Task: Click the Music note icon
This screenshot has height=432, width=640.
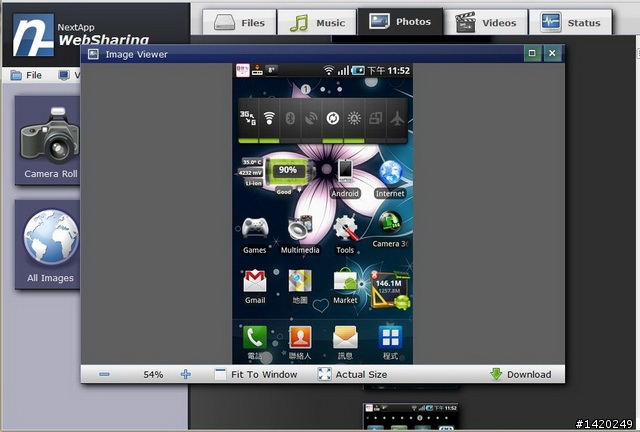Action: [299, 23]
